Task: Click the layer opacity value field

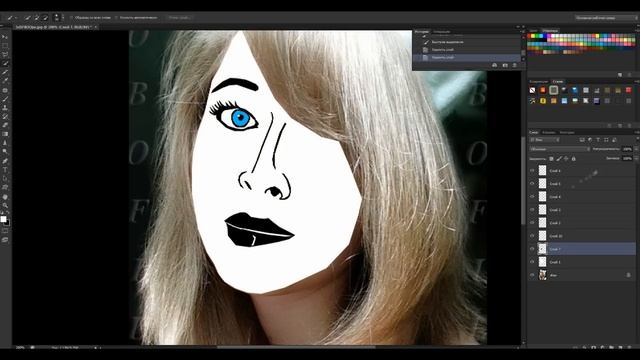Action: tap(627, 149)
